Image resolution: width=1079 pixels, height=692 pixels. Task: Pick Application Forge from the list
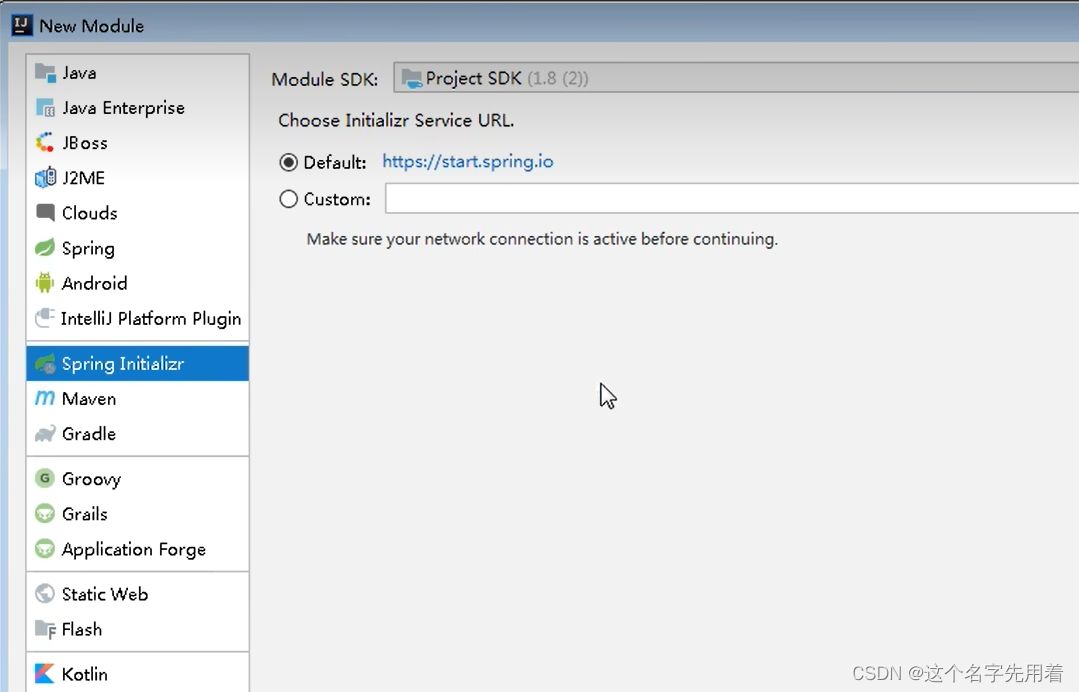133,549
